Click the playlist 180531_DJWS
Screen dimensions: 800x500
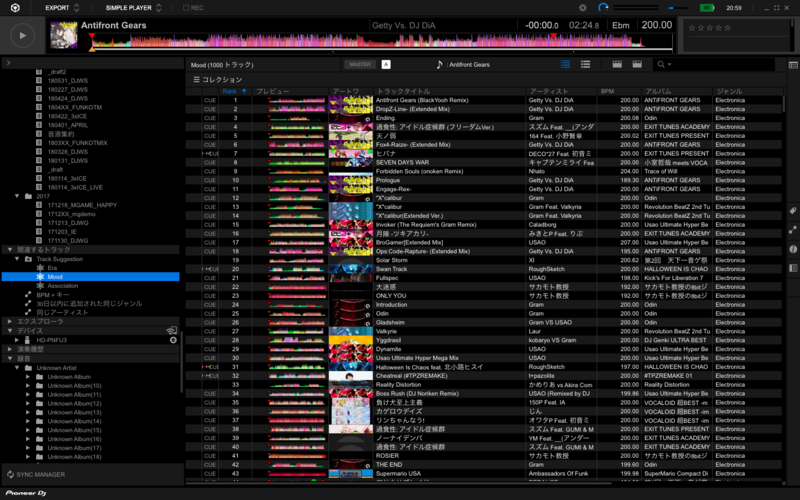click(67, 81)
